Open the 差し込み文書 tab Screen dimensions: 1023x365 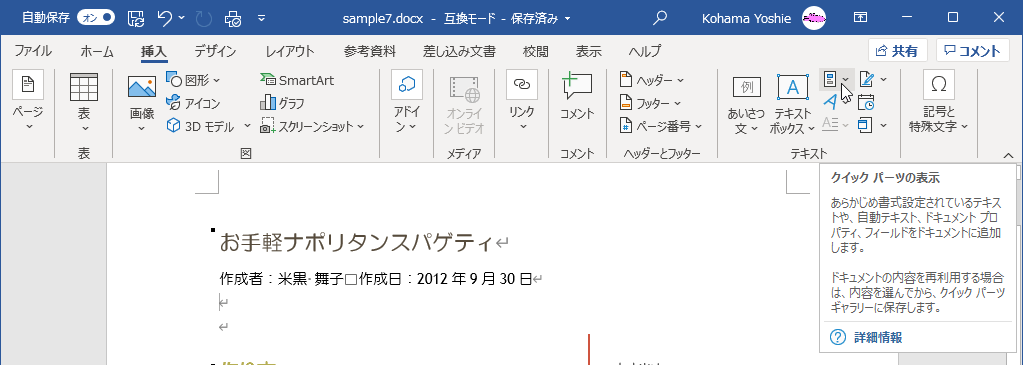[459, 52]
